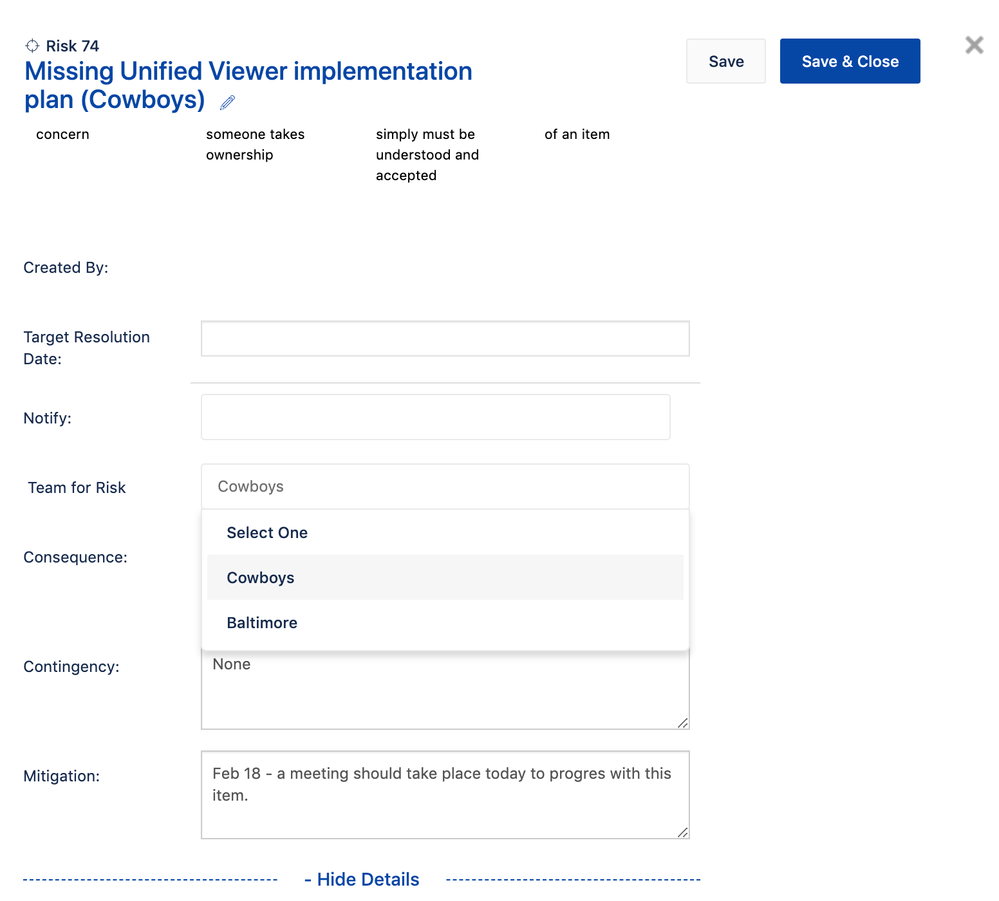999x901 pixels.
Task: Click the Mitigation text area resize handle
Action: tap(683, 832)
